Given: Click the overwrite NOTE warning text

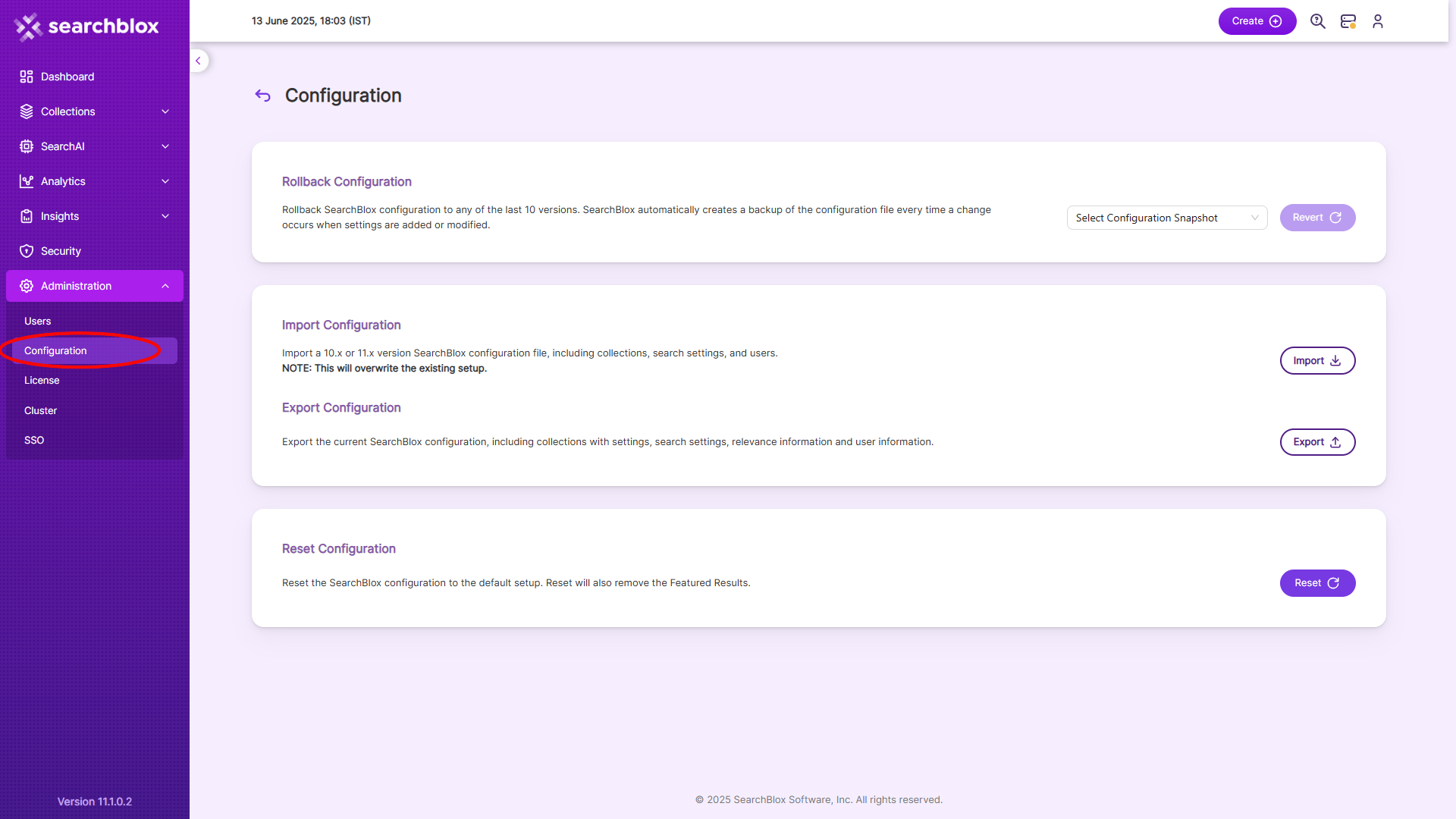Looking at the screenshot, I should click(384, 369).
